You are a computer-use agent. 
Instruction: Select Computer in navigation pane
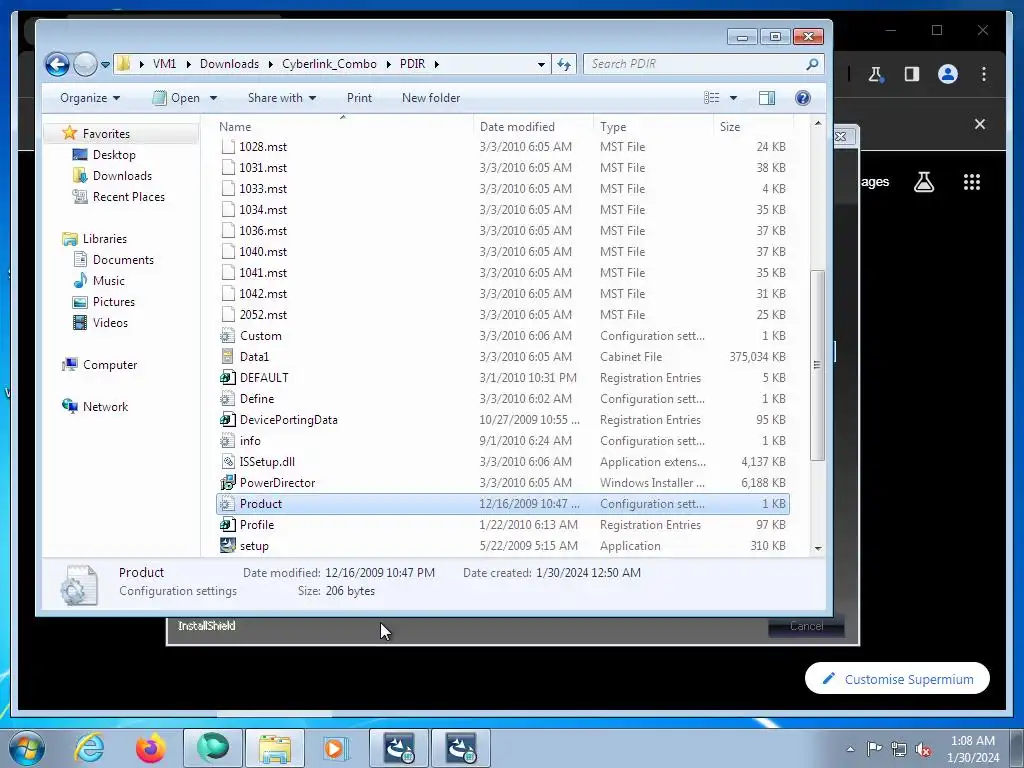click(110, 364)
